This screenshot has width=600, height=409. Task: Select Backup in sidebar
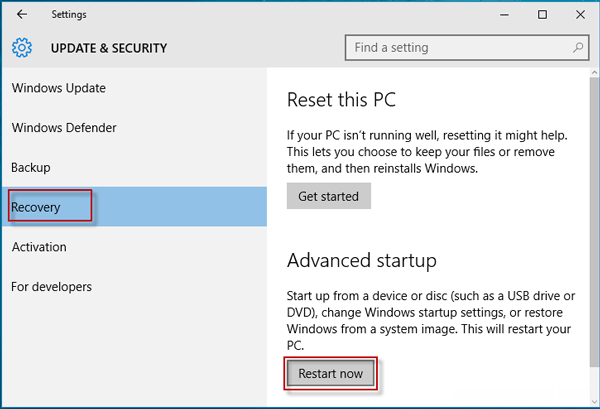point(134,168)
